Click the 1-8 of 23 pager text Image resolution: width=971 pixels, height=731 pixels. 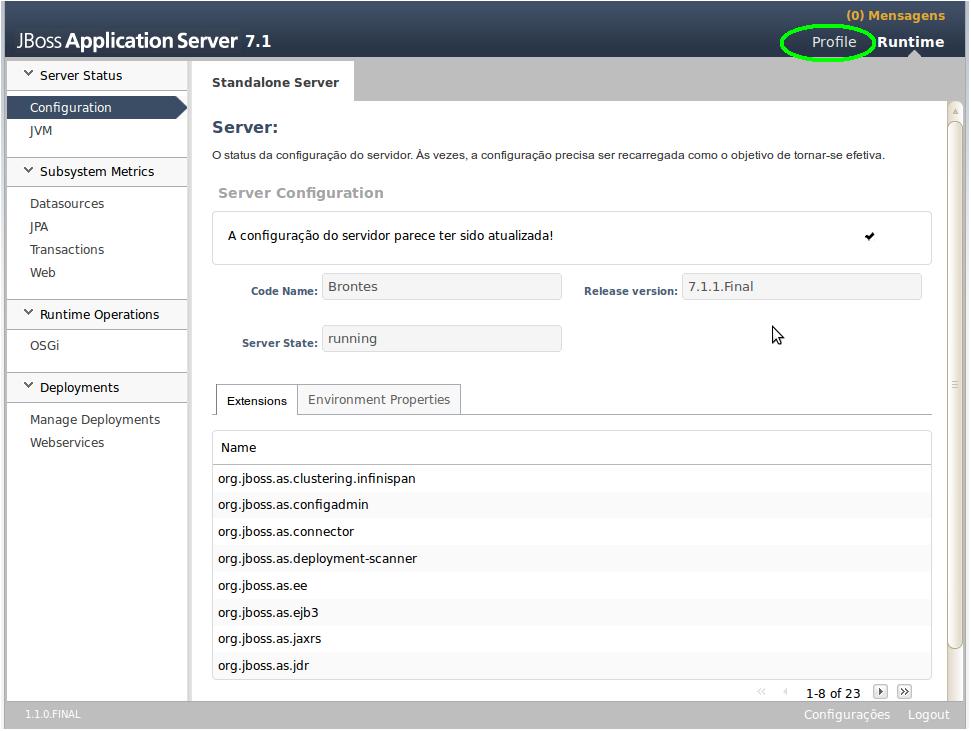click(833, 693)
